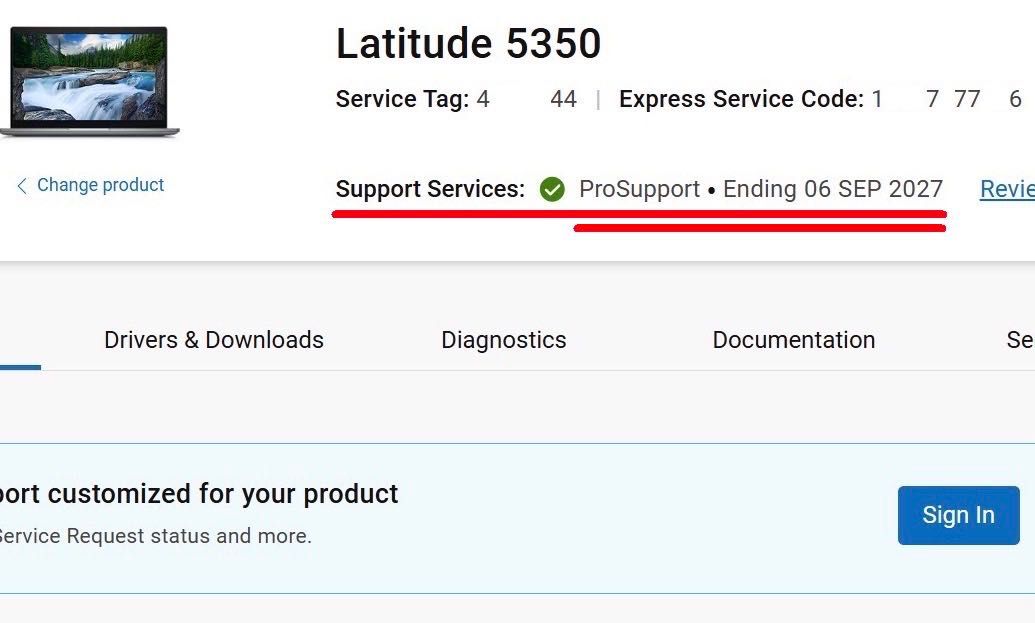Viewport: 1035px width, 623px height.
Task: Switch to the Drivers & Downloads tab
Action: [x=214, y=340]
